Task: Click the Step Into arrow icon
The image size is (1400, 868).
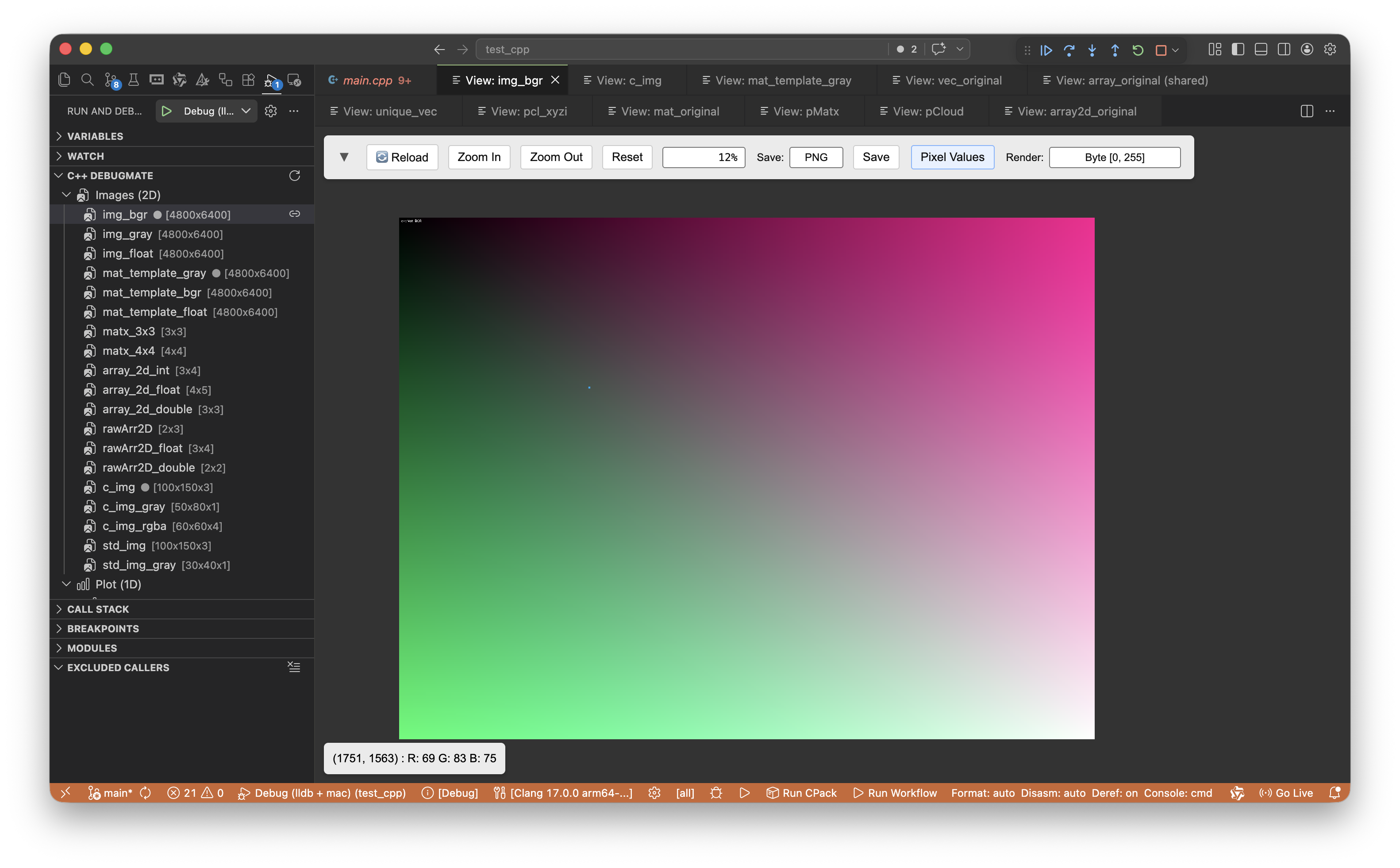Action: click(1092, 50)
